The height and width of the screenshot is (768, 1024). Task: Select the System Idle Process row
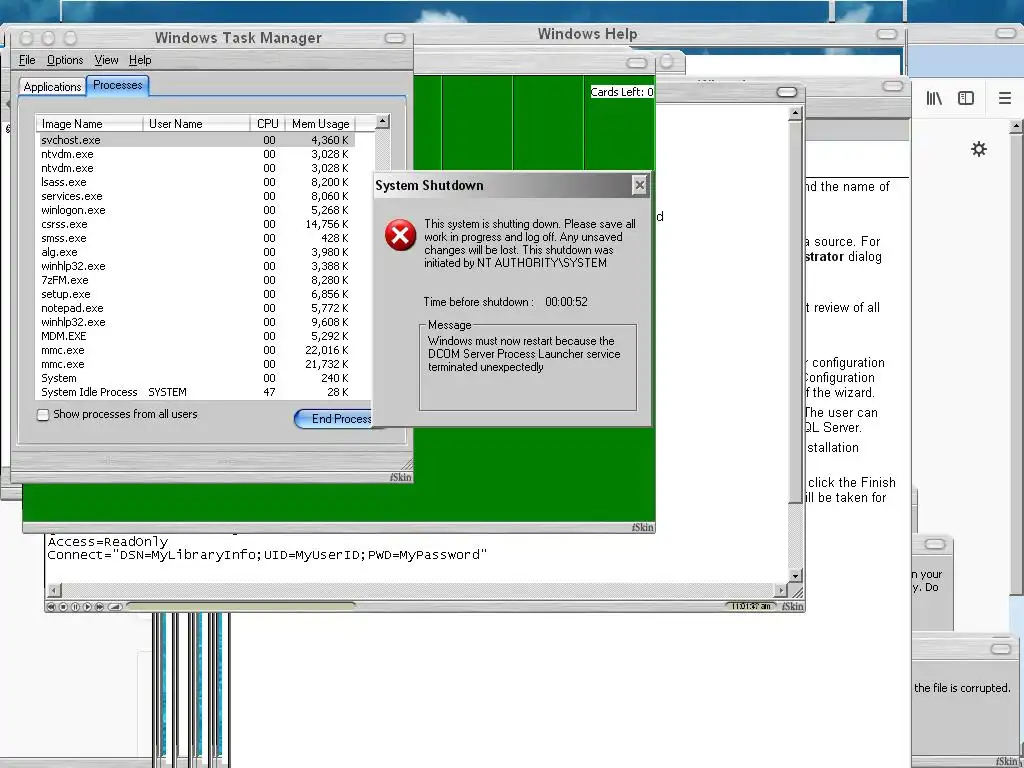click(x=196, y=392)
